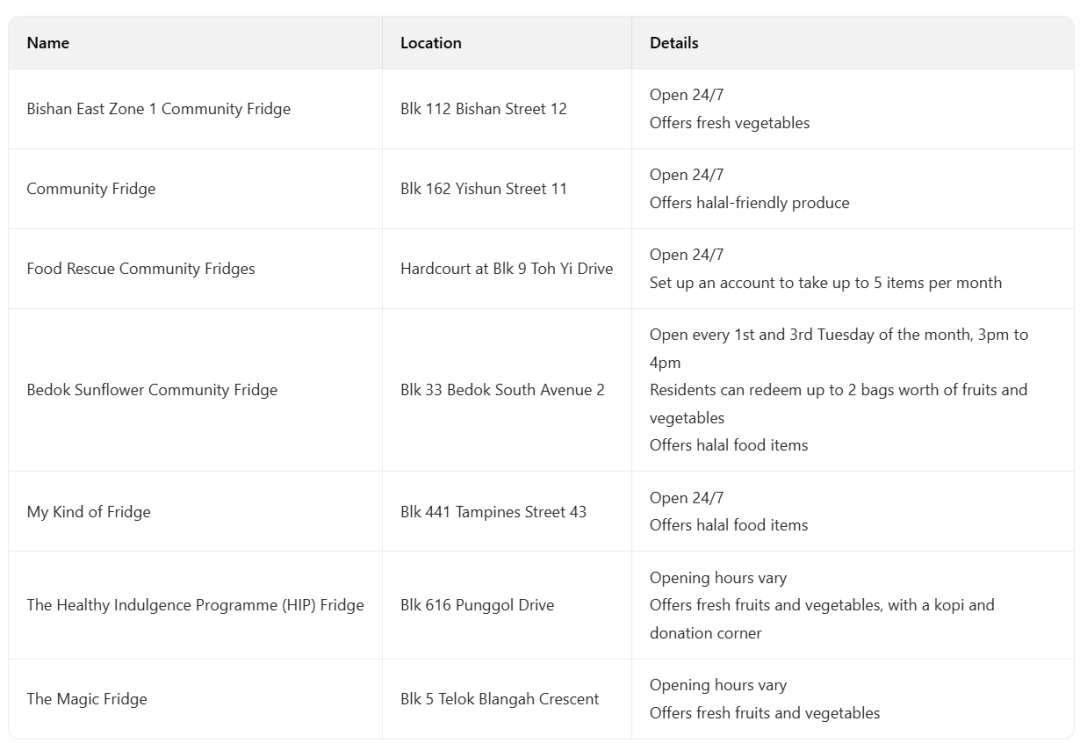Screen dimensions: 1080x743
Task: Click the 'Set up an account' detail line
Action: tap(825, 283)
